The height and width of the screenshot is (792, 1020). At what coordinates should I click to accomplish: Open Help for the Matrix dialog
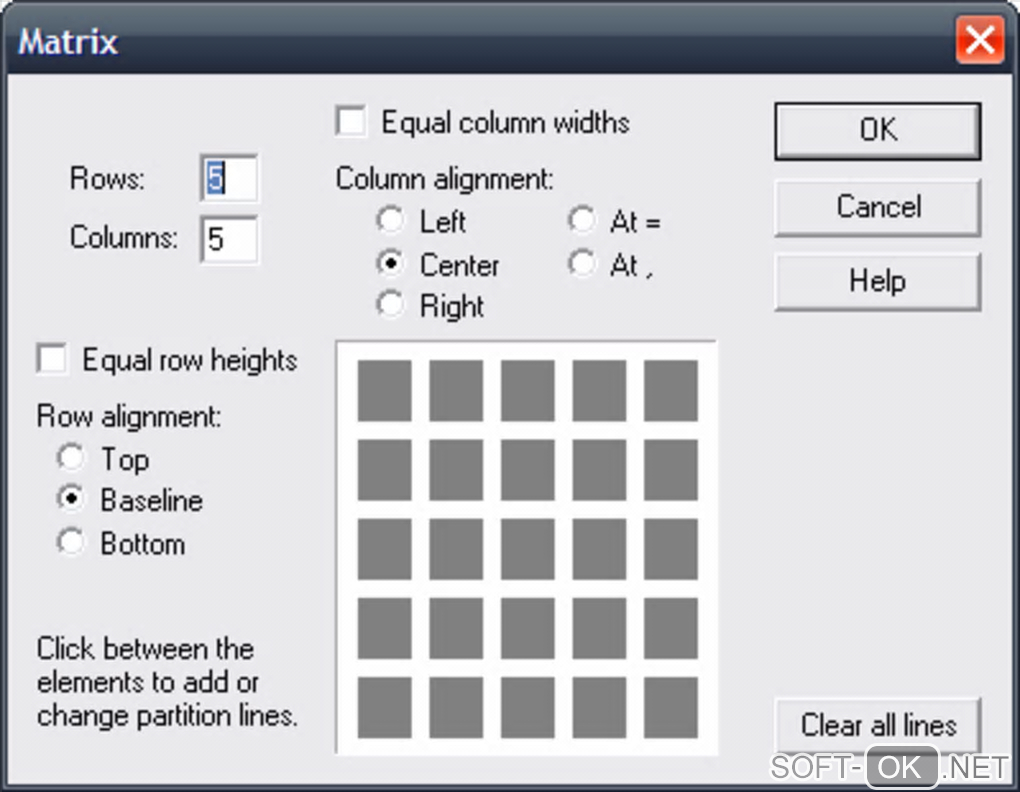tap(878, 282)
